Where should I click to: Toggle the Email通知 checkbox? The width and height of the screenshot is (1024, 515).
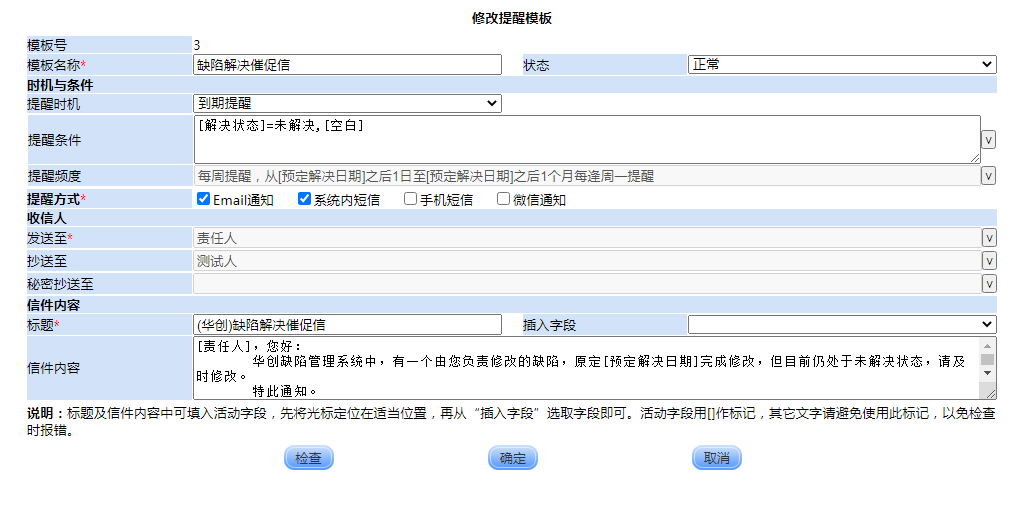203,199
